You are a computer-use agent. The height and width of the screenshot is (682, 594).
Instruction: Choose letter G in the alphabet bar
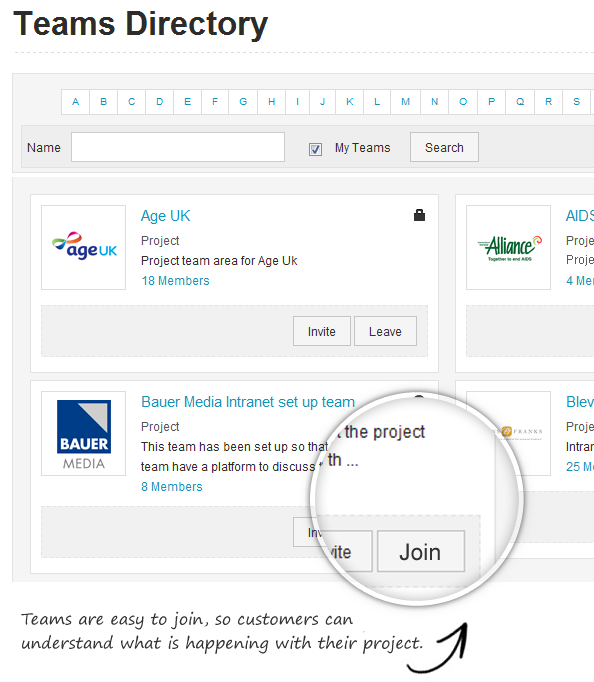[x=243, y=102]
